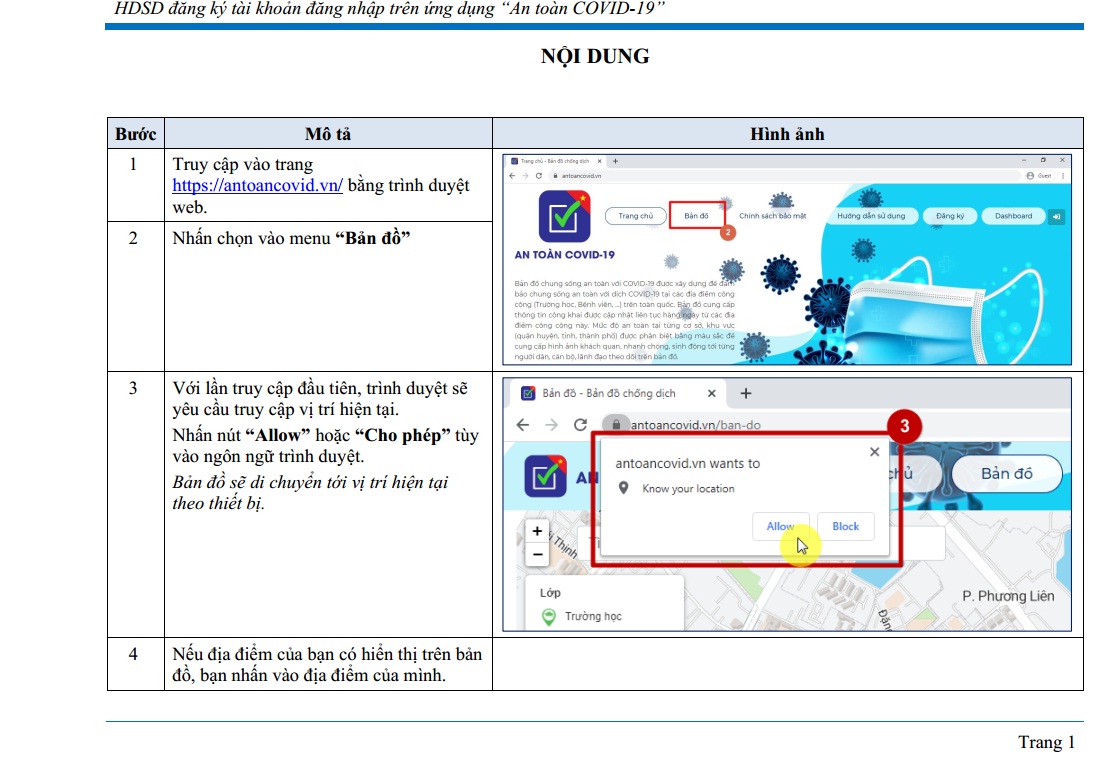The image size is (1102, 766).
Task: Select the 'Trang chủ' menu item
Action: [635, 216]
